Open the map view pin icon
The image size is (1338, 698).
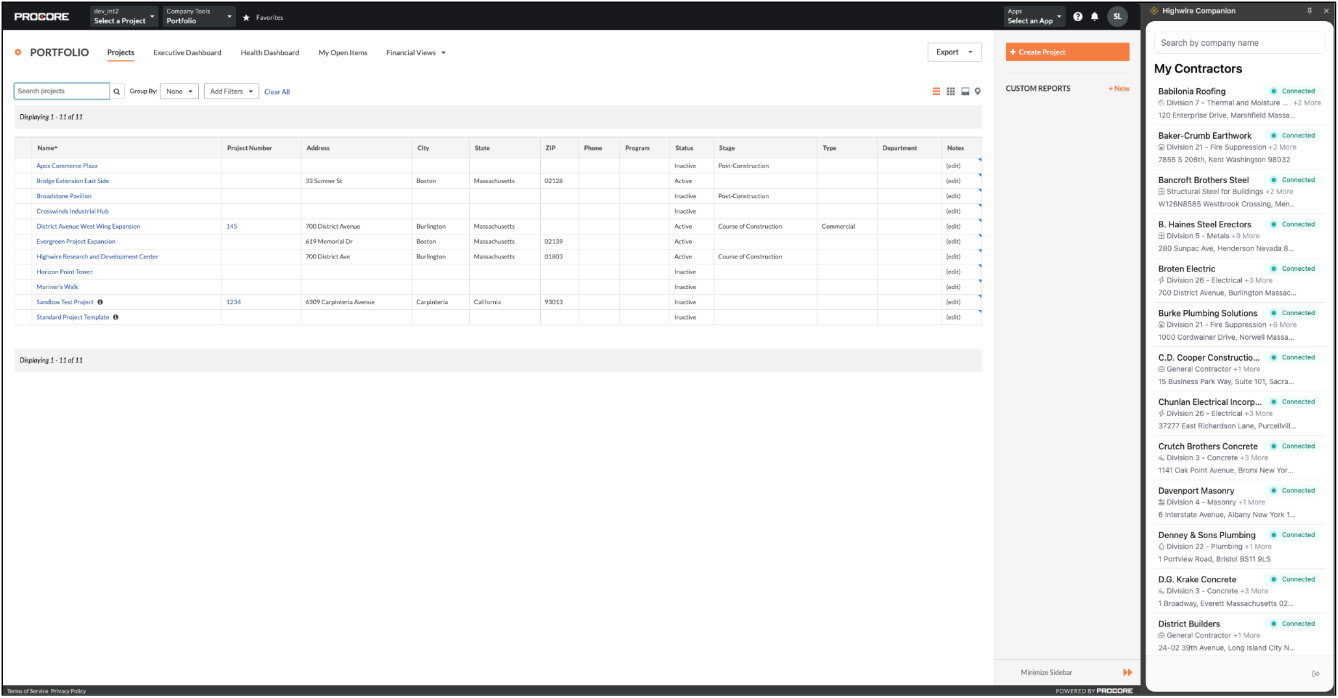[977, 91]
